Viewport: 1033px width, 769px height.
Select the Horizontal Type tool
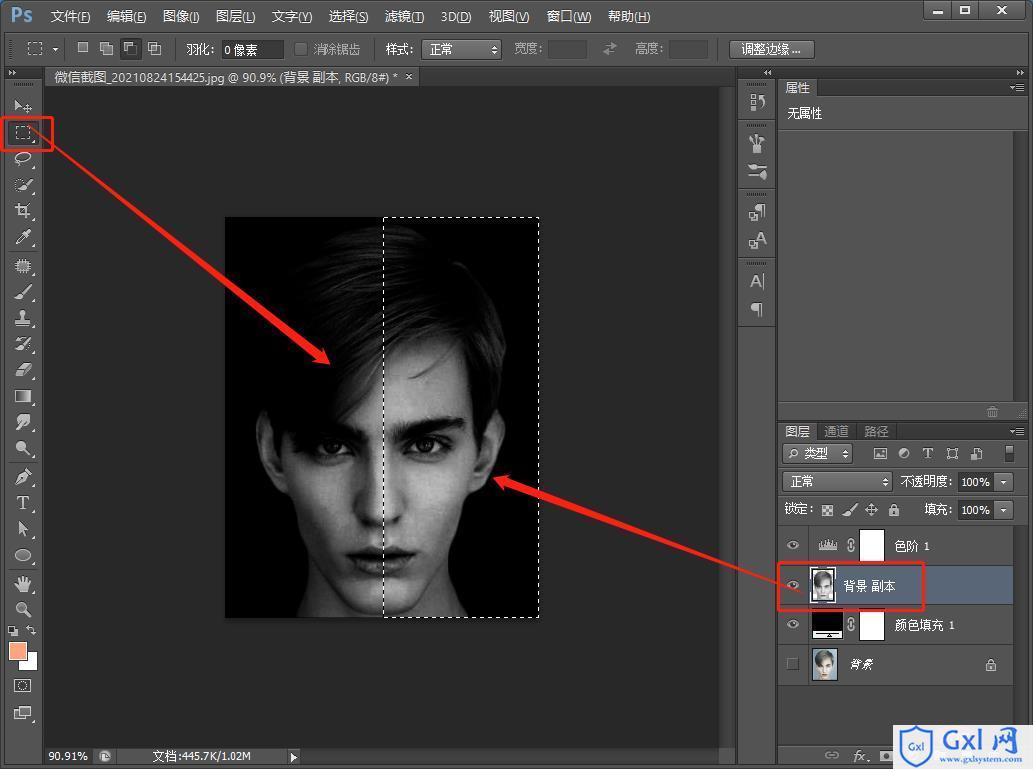[x=23, y=503]
